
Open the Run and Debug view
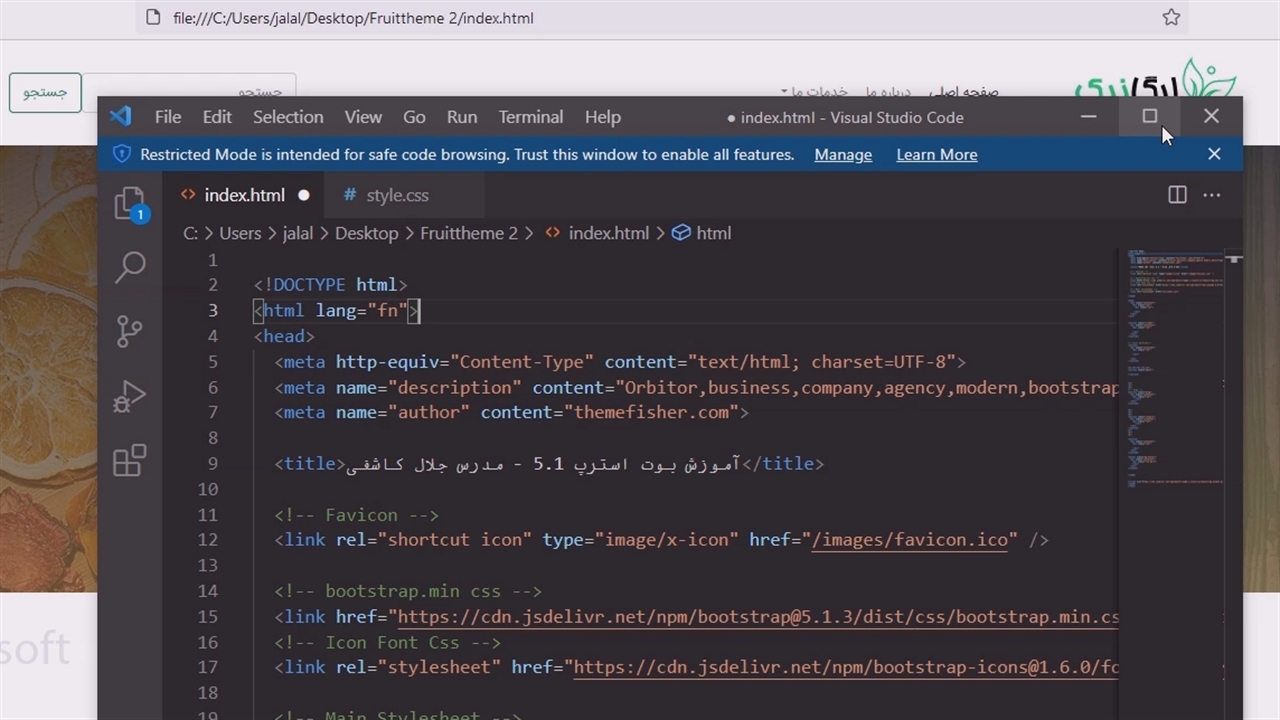point(130,396)
